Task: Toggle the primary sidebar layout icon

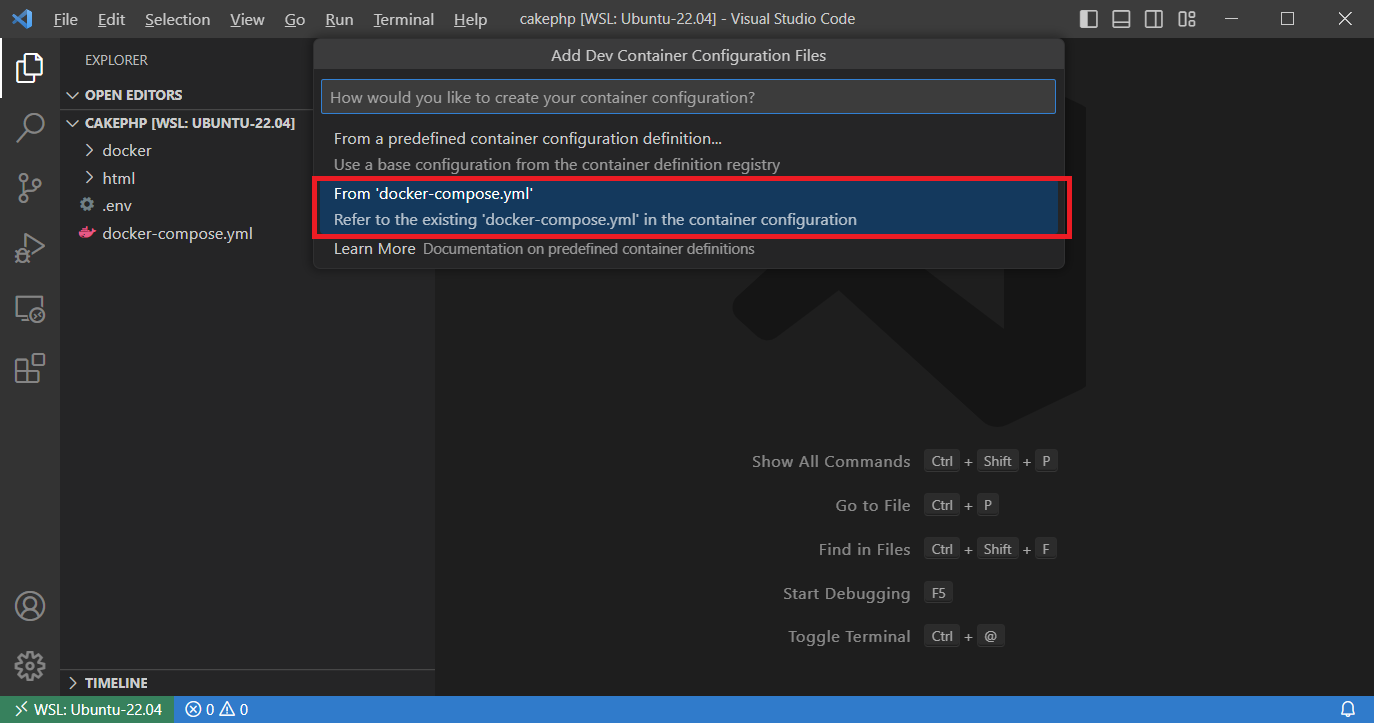Action: tap(1088, 18)
